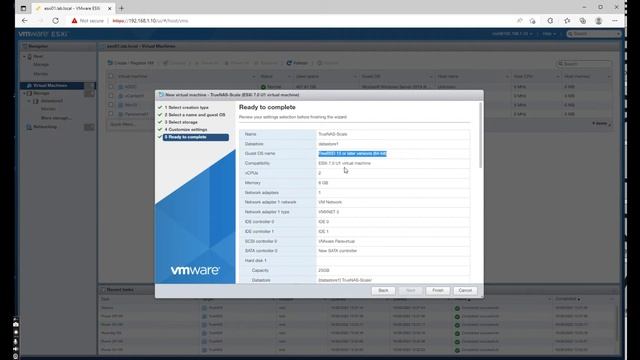Image resolution: width=640 pixels, height=360 pixels.
Task: Toggle the select-all checkbox in VM table header
Action: coord(111,76)
